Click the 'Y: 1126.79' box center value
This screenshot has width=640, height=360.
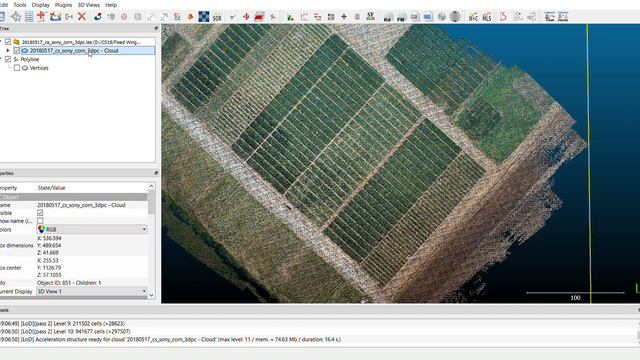pos(49,268)
